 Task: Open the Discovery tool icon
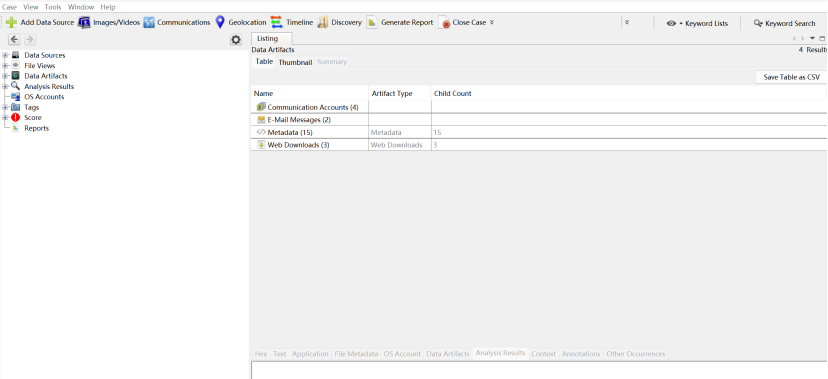tap(323, 23)
